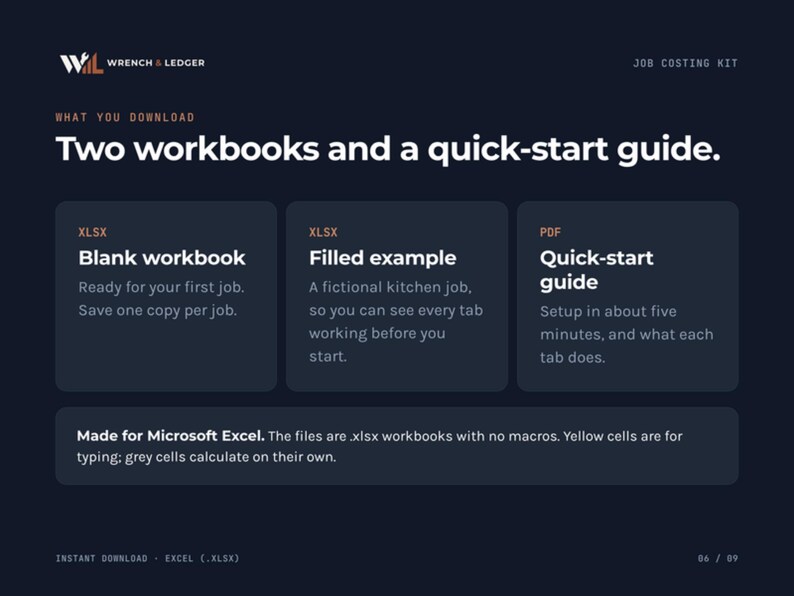Click the PDF label on the guide card
Viewport: 794px width, 596px height.
pos(550,232)
